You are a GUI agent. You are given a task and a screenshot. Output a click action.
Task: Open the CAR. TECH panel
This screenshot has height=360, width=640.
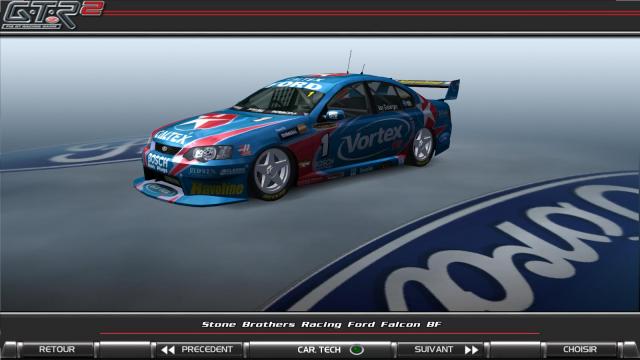[319, 350]
